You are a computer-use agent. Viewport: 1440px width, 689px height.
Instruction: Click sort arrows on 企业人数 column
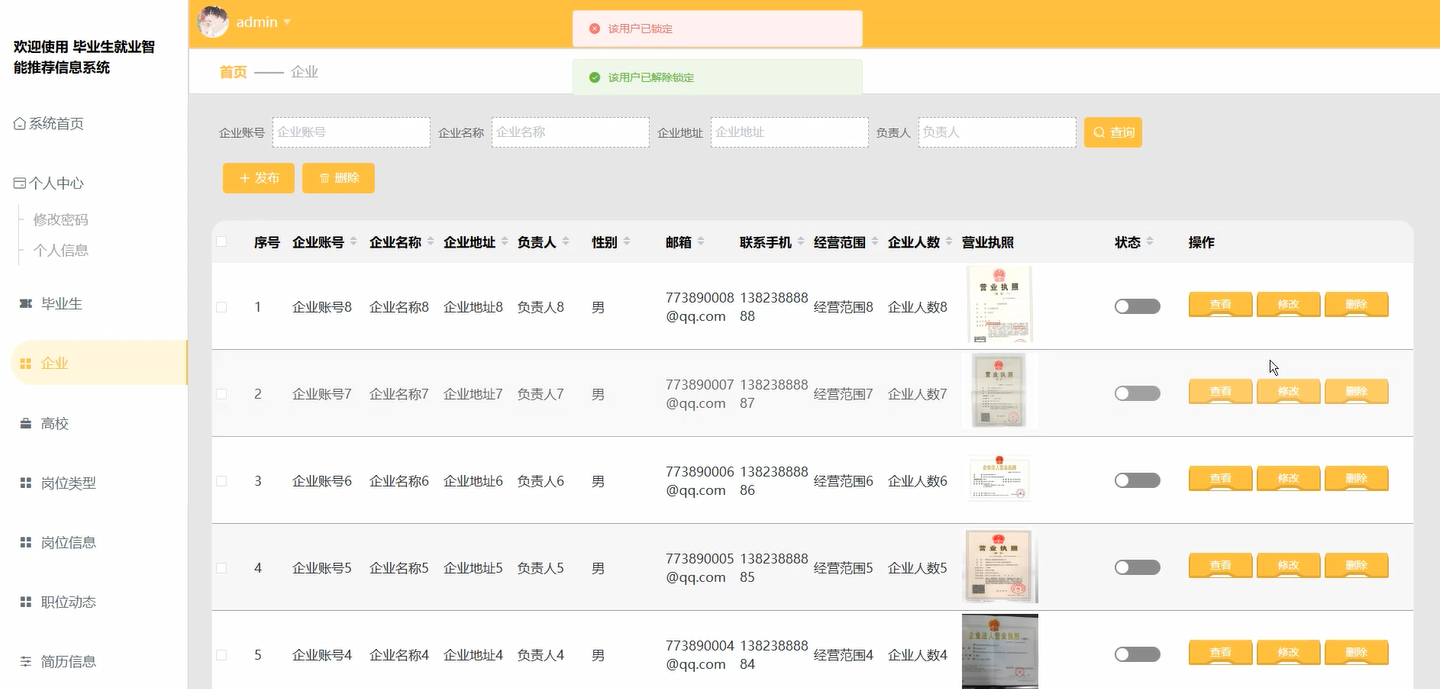[949, 242]
